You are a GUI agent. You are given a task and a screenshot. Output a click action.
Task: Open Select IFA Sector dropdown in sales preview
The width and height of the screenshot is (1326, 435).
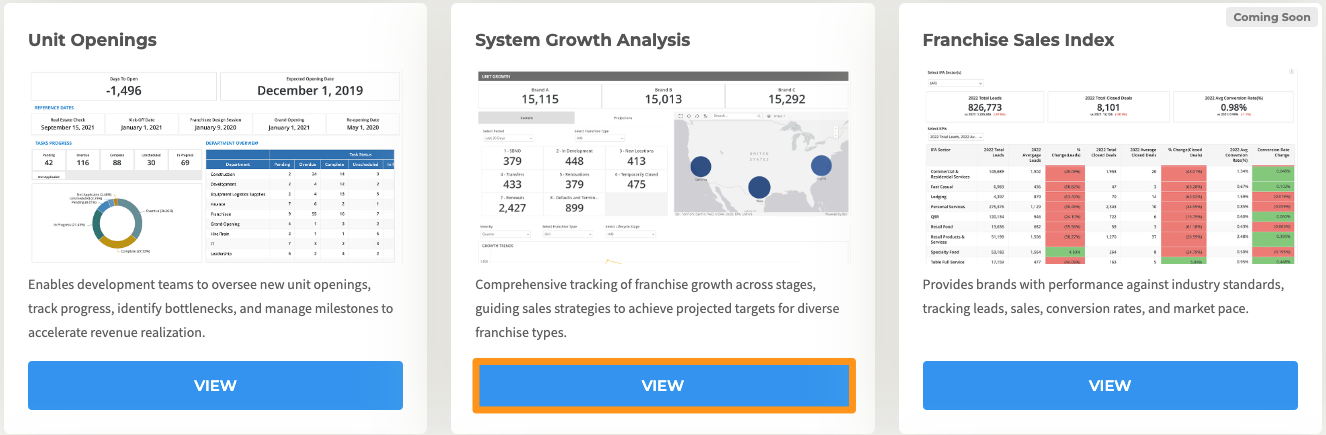click(957, 83)
